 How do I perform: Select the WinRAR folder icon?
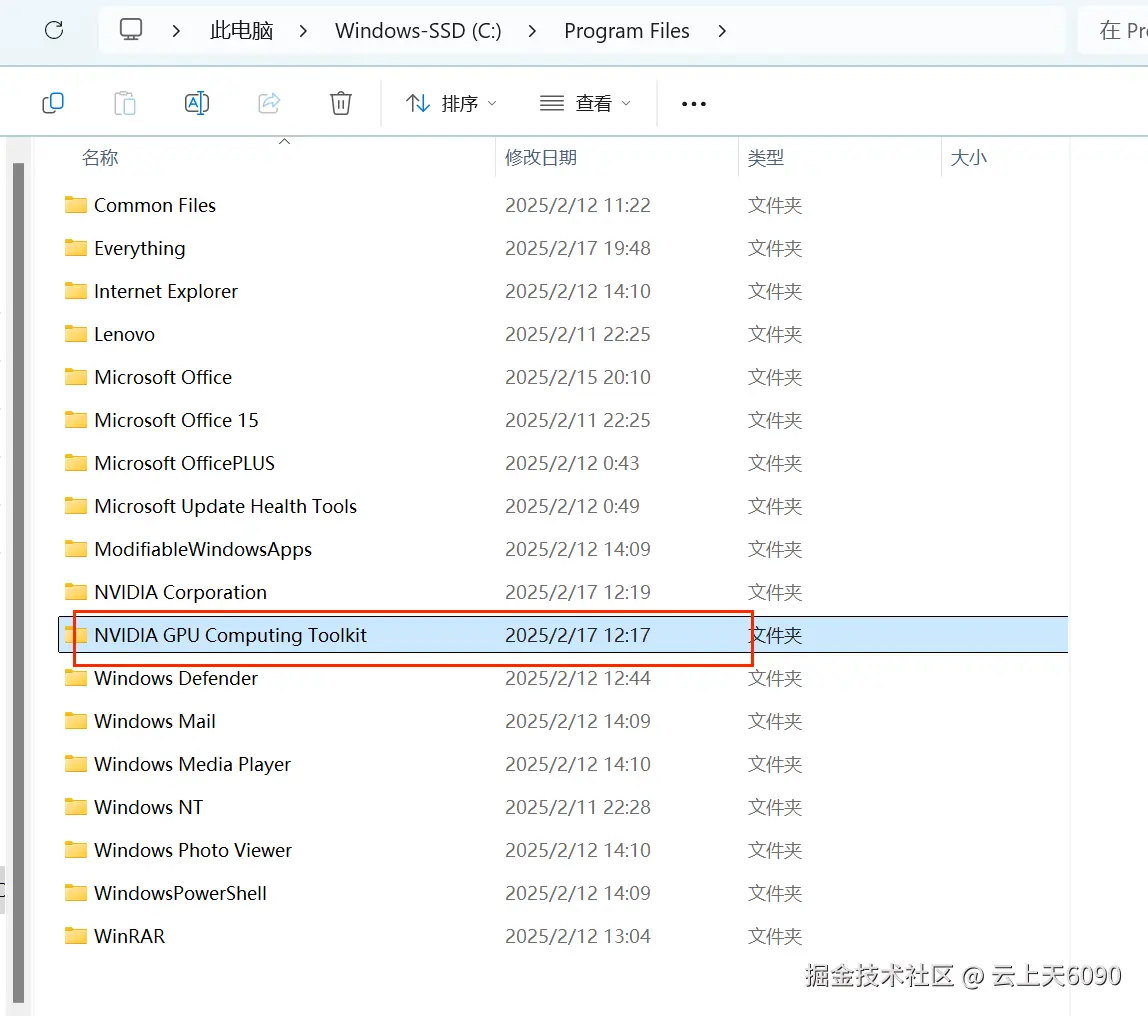tap(75, 935)
